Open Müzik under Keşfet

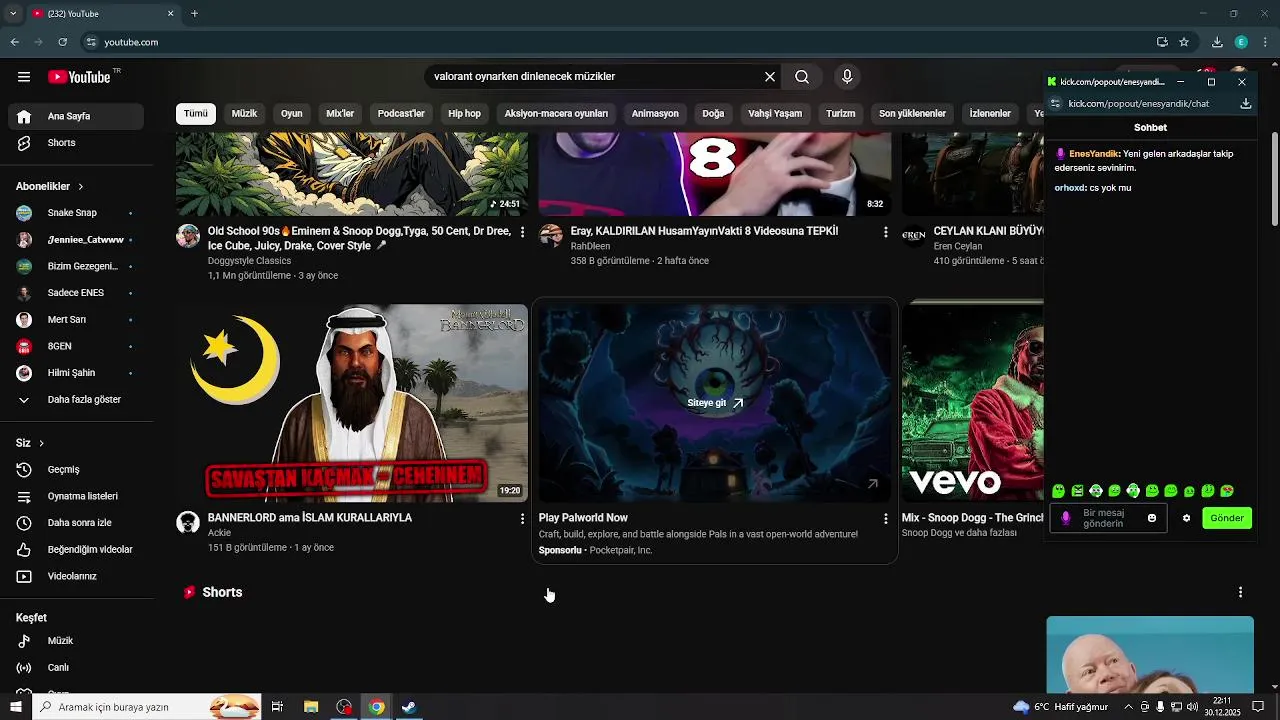76,641
